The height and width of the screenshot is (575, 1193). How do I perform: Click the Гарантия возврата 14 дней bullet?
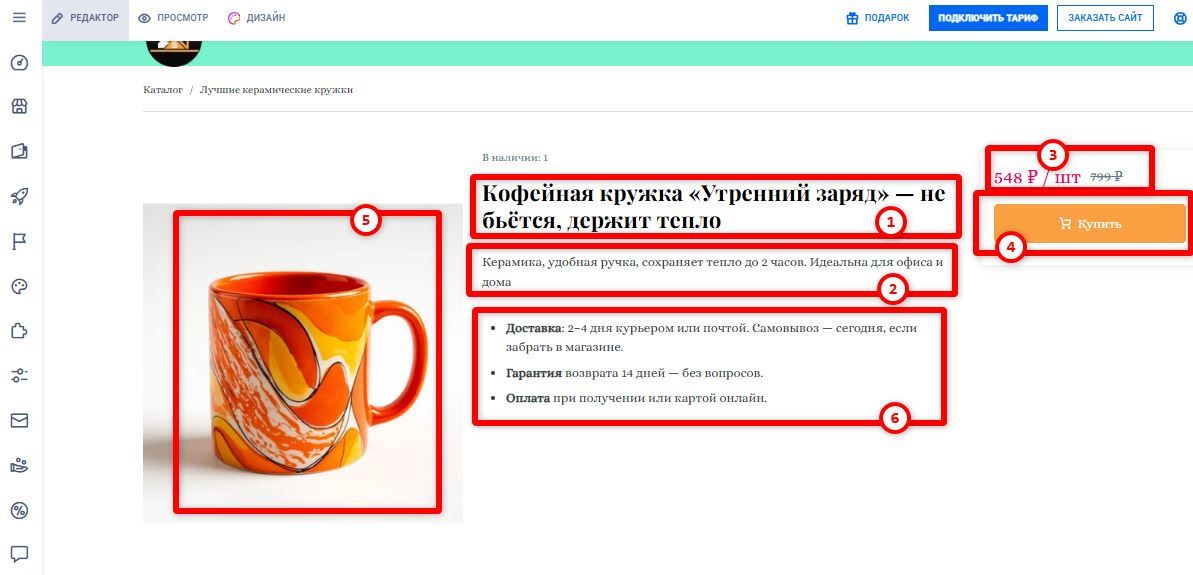click(x=634, y=373)
